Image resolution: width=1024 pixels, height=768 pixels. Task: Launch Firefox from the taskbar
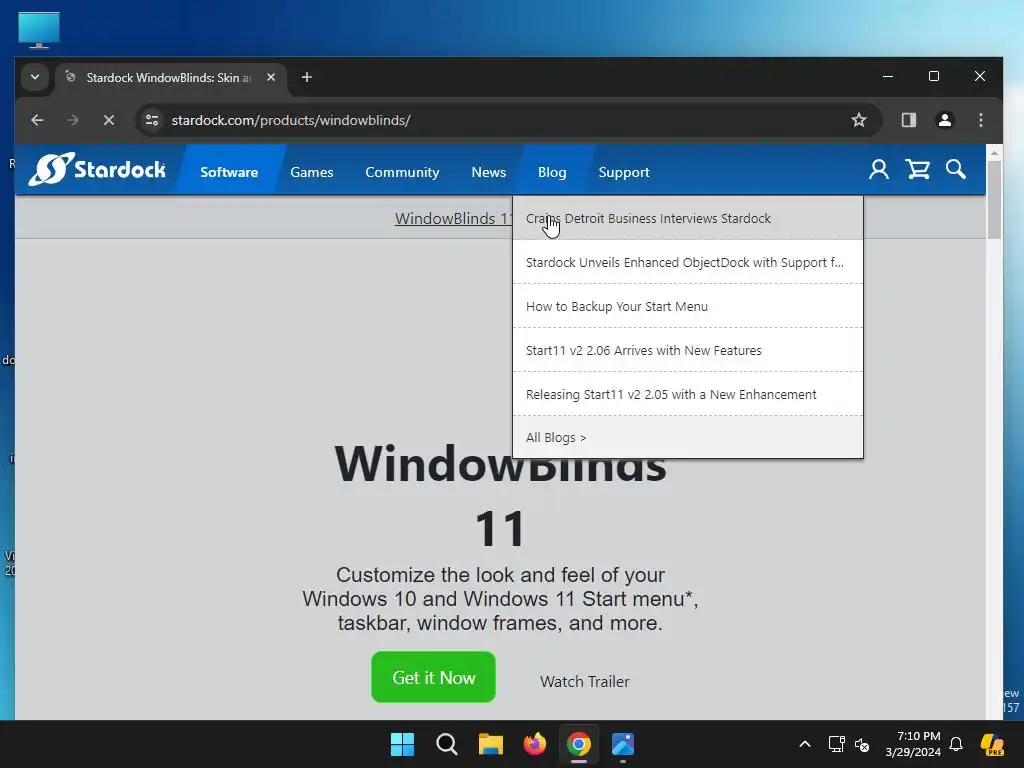tap(535, 744)
